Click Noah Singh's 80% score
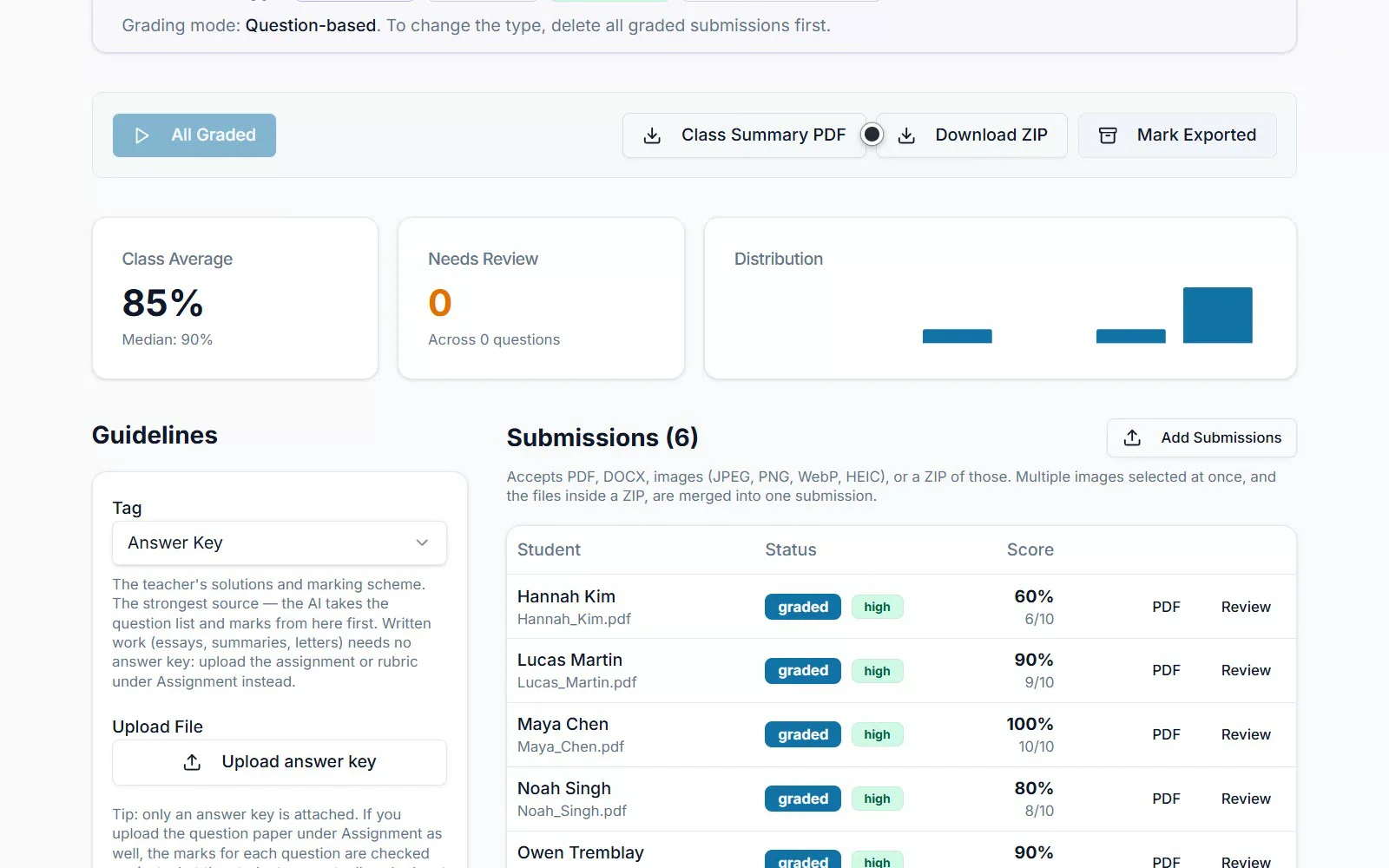The image size is (1389, 868). 1034,788
